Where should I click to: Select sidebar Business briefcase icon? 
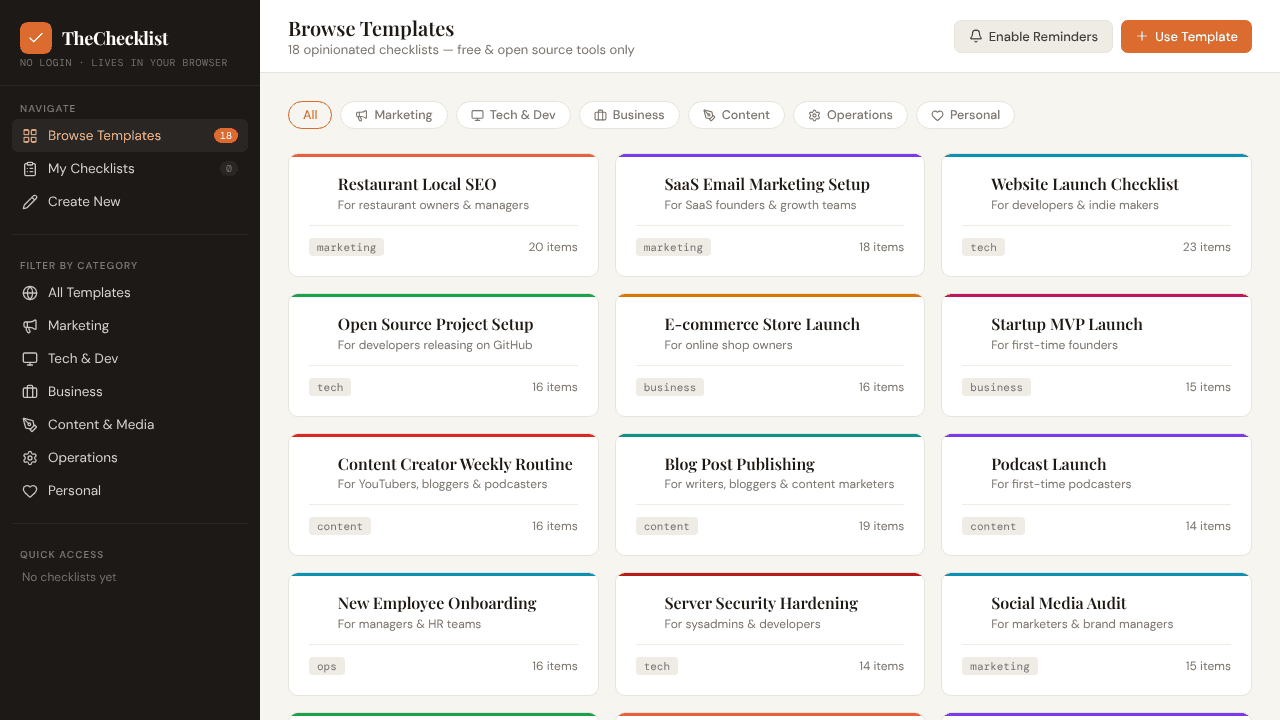coord(30,392)
